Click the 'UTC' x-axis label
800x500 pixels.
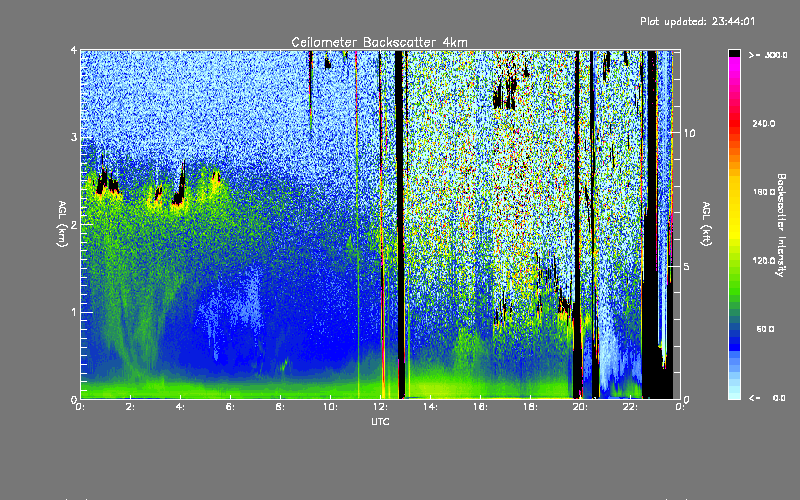pos(380,421)
